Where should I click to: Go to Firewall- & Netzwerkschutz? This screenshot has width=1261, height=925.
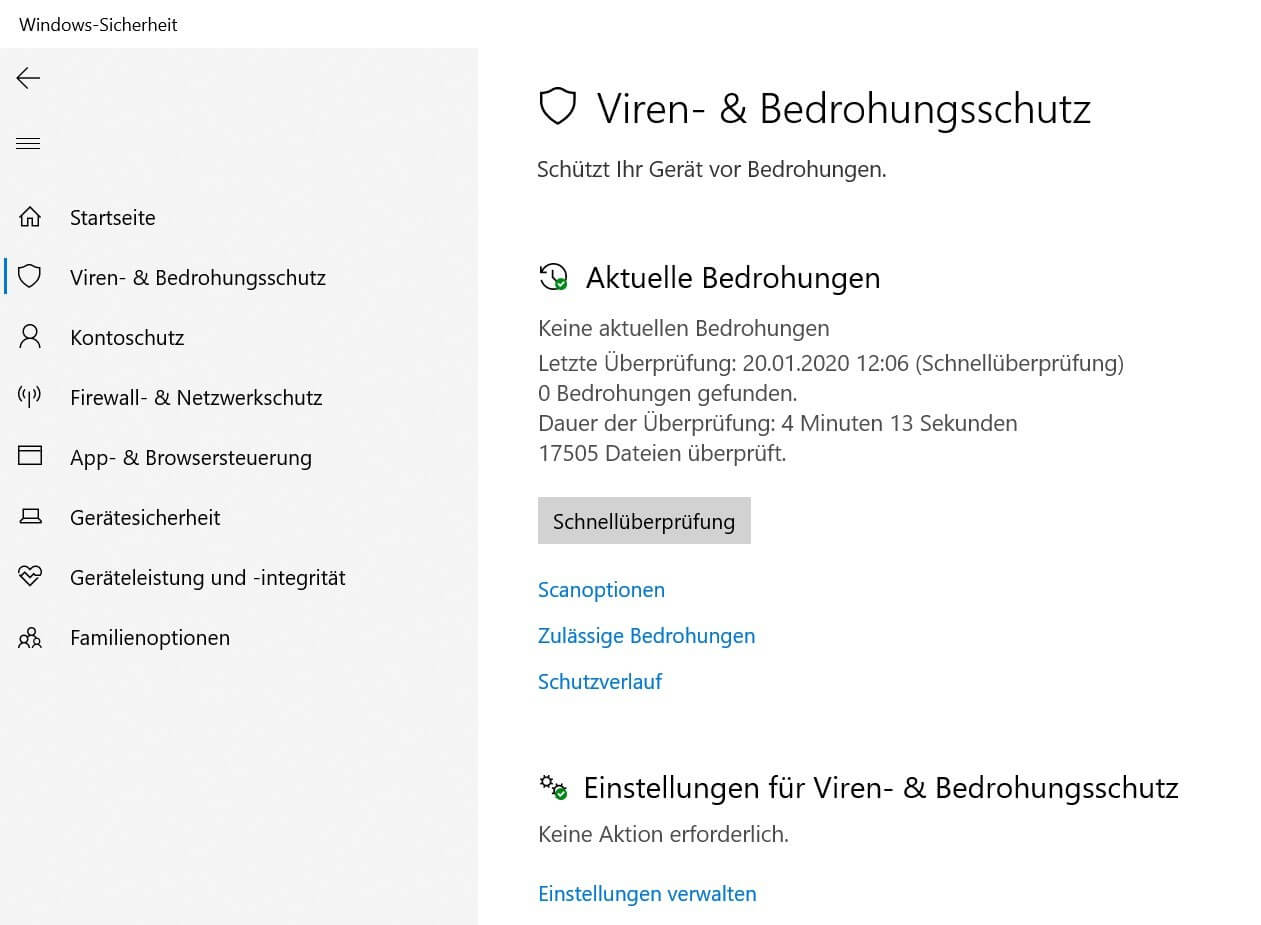point(196,398)
